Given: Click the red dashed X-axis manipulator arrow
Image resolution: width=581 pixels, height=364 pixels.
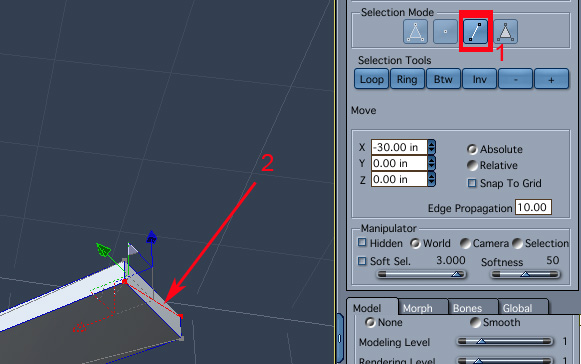Looking at the screenshot, I should coord(79,328).
